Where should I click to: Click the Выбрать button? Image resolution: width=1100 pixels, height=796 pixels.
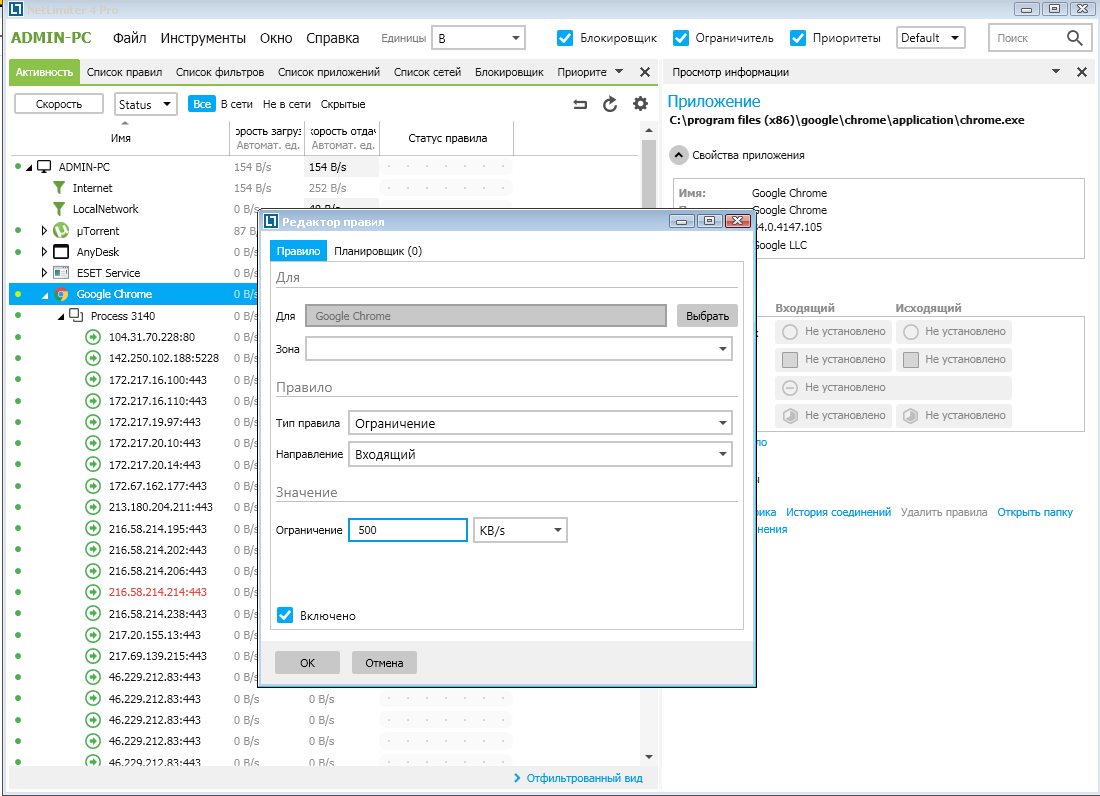tap(707, 316)
